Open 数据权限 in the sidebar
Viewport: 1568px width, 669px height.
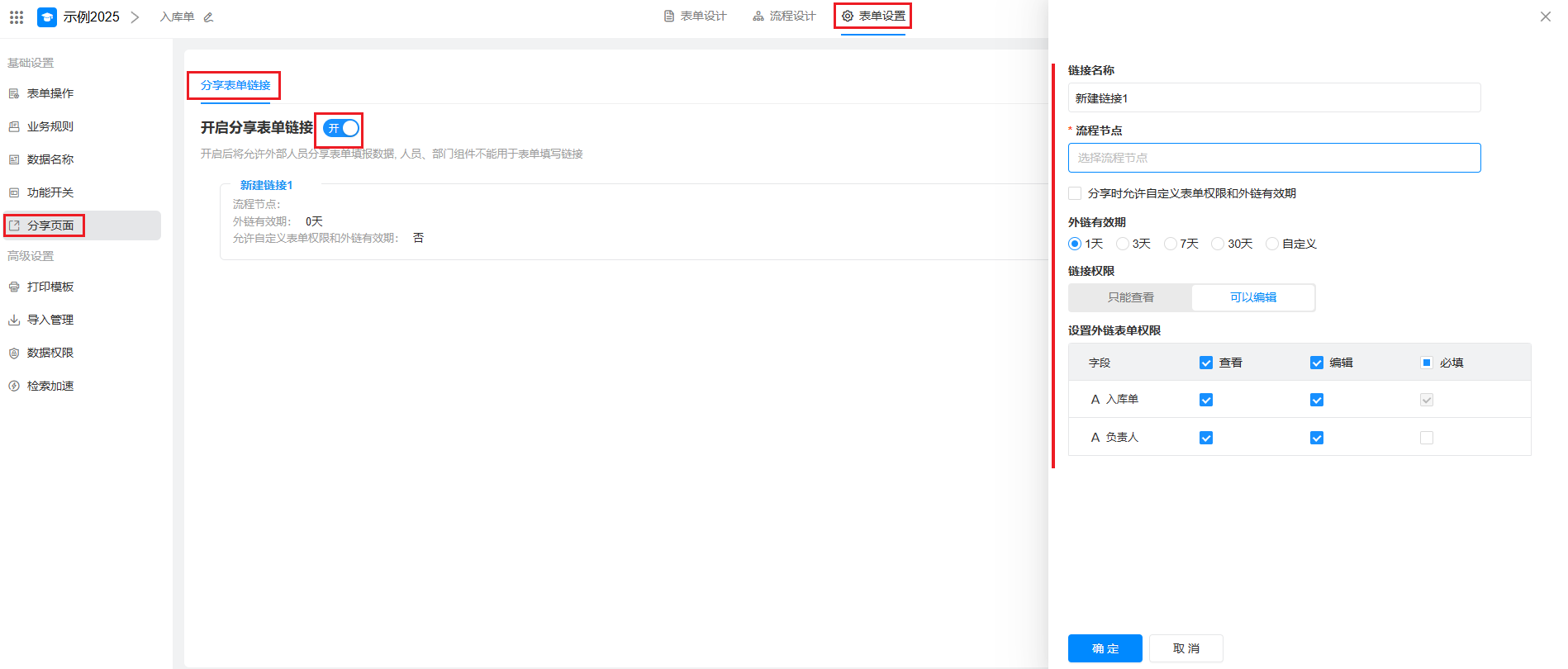click(x=50, y=353)
